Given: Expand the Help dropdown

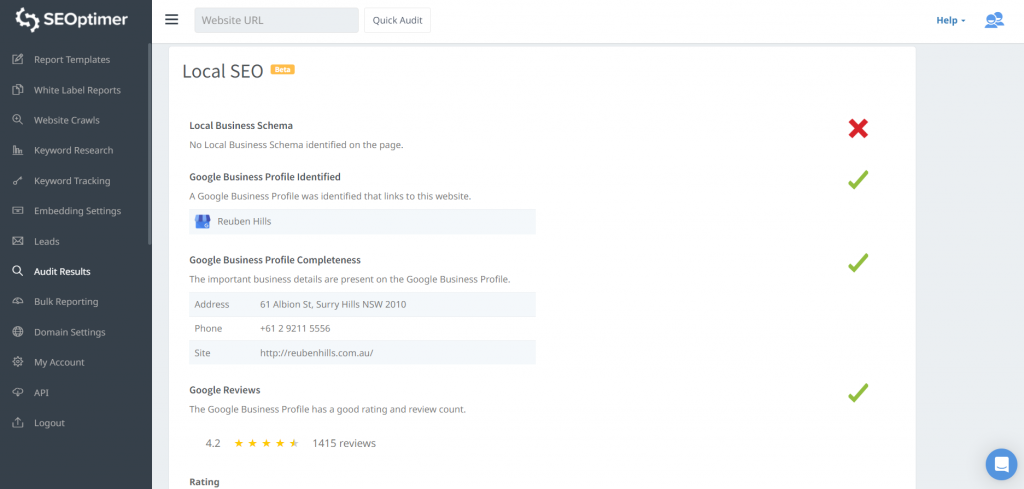Looking at the screenshot, I should point(950,20).
